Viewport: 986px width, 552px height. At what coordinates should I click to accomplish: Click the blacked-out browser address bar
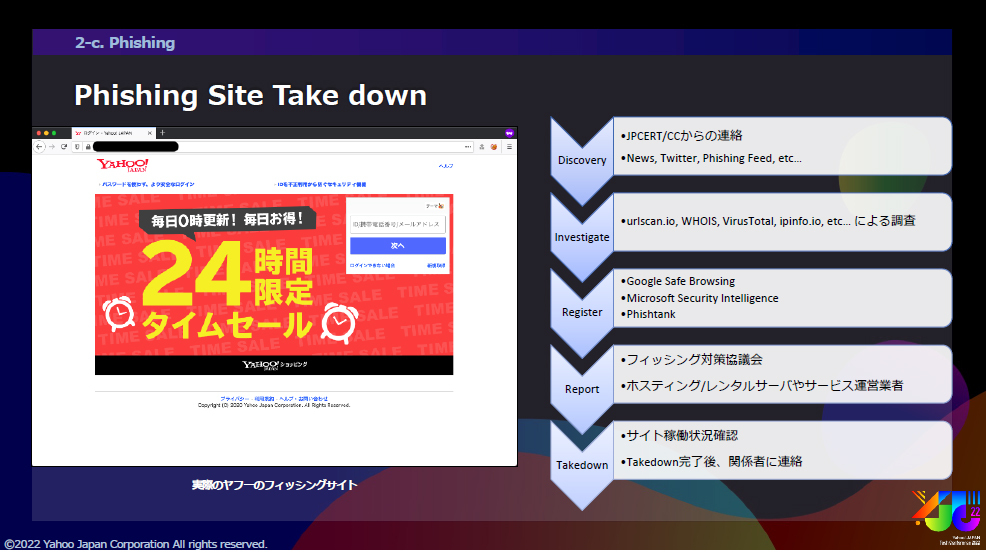135,146
